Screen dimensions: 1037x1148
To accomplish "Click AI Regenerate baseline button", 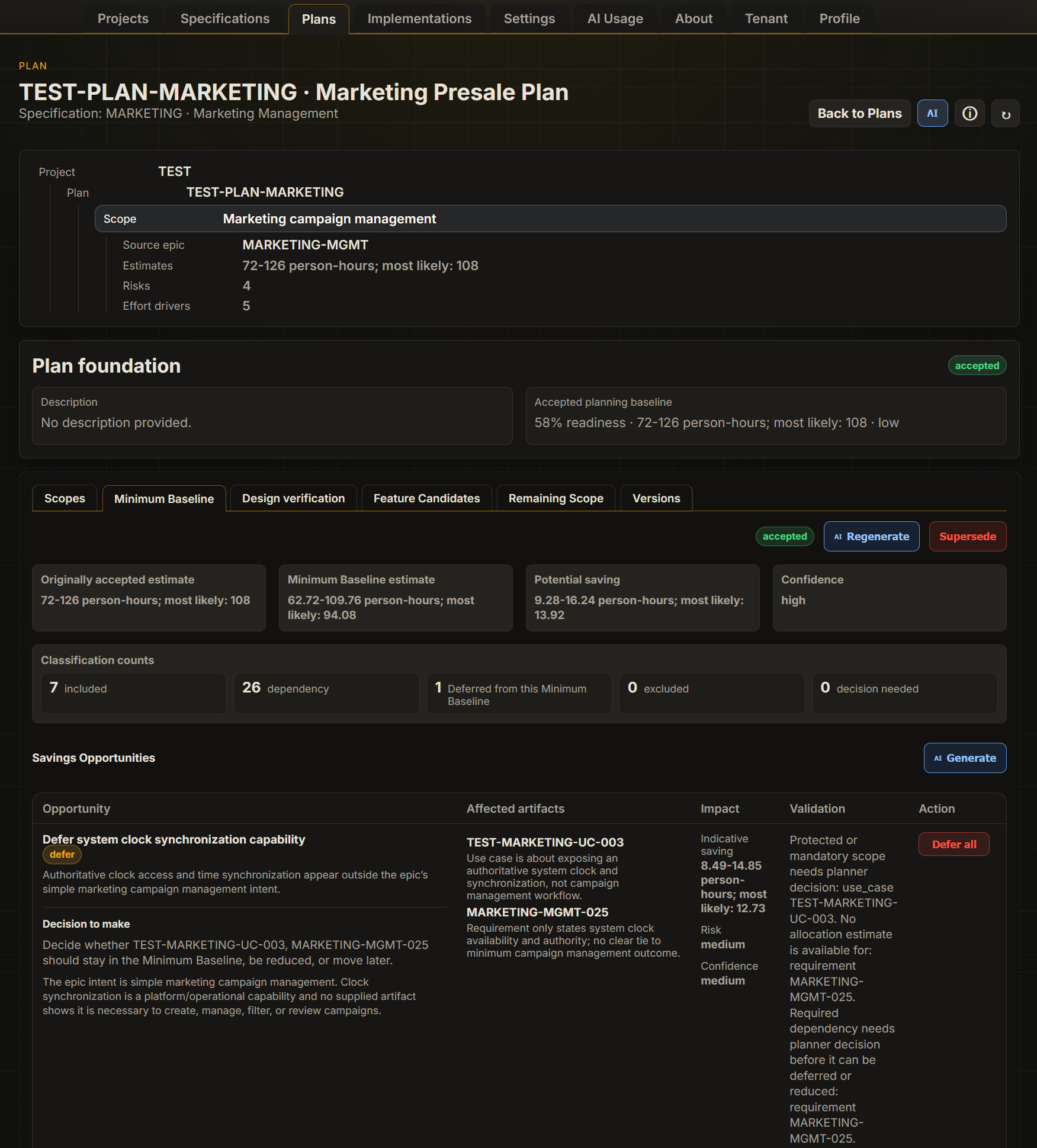I will click(871, 536).
